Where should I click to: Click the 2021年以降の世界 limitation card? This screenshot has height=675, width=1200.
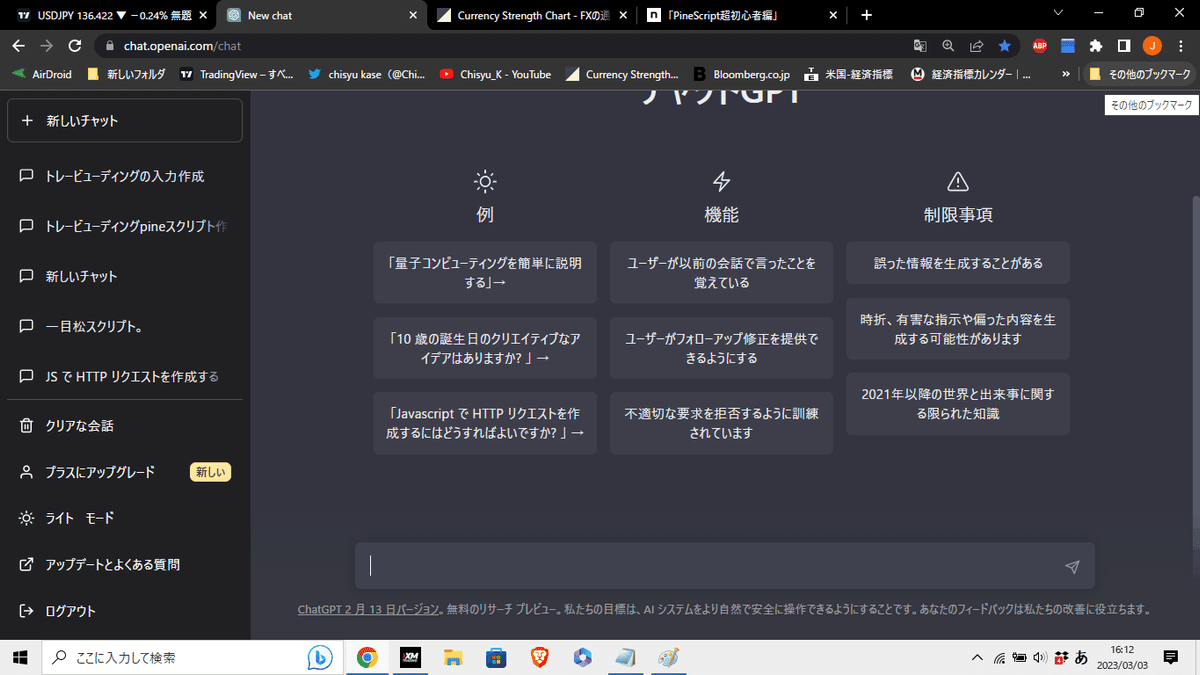tap(958, 404)
